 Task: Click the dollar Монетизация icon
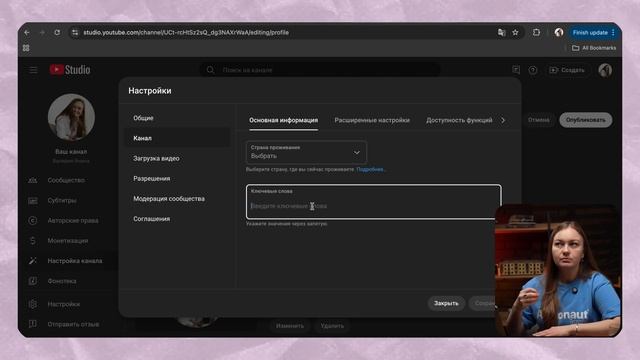33,241
